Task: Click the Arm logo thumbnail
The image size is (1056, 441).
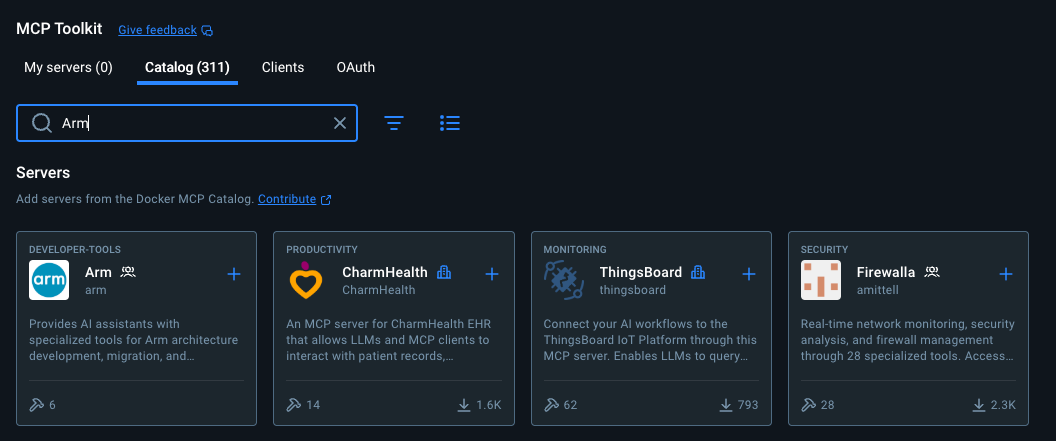Action: (x=49, y=280)
